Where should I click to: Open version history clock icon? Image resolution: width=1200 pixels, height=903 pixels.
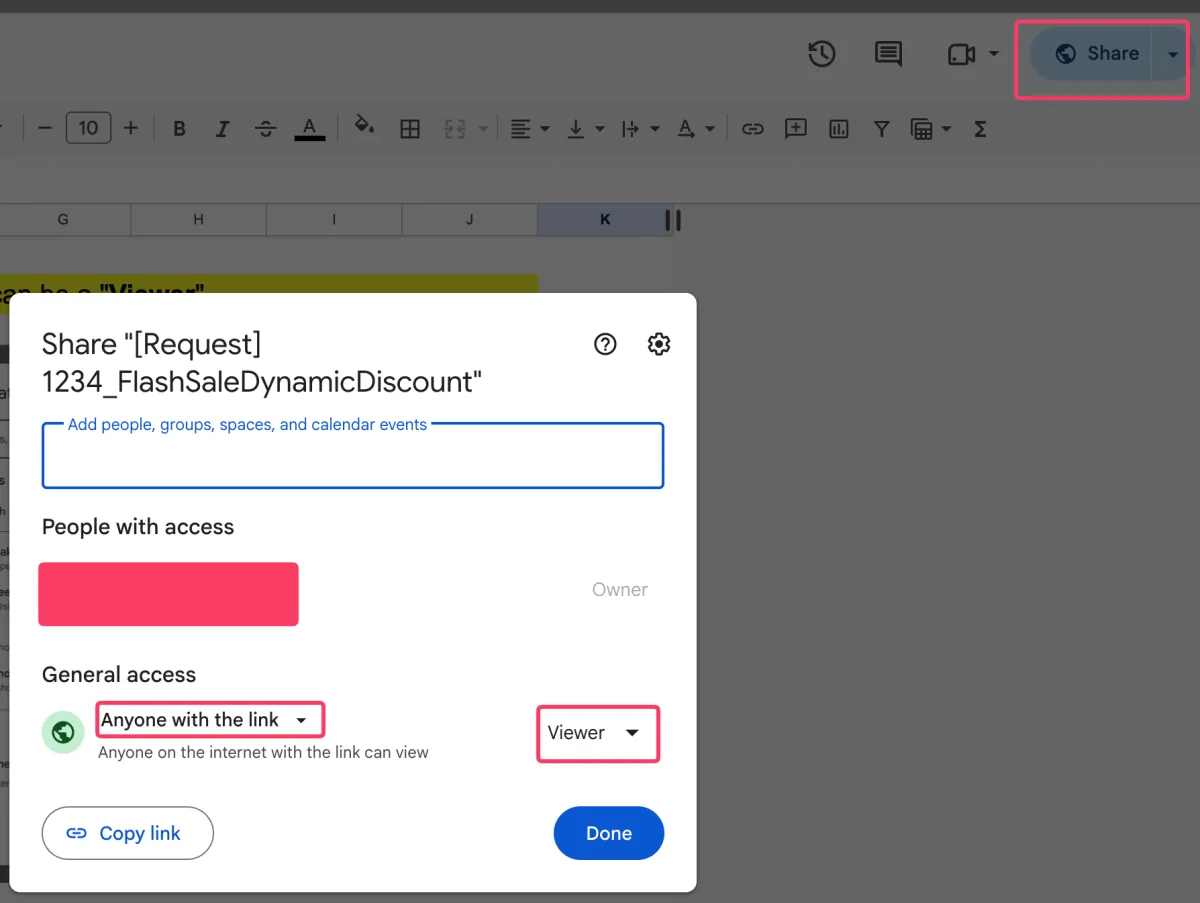click(x=822, y=54)
